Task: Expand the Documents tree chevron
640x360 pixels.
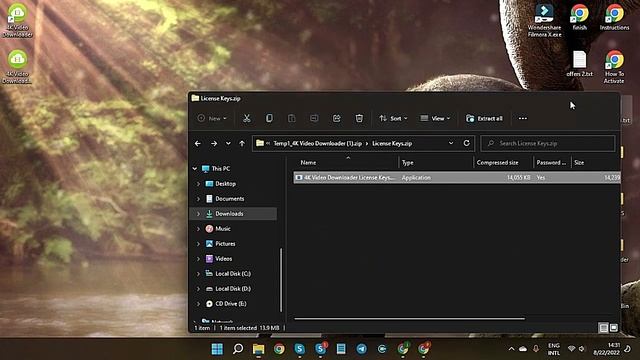Action: point(198,199)
